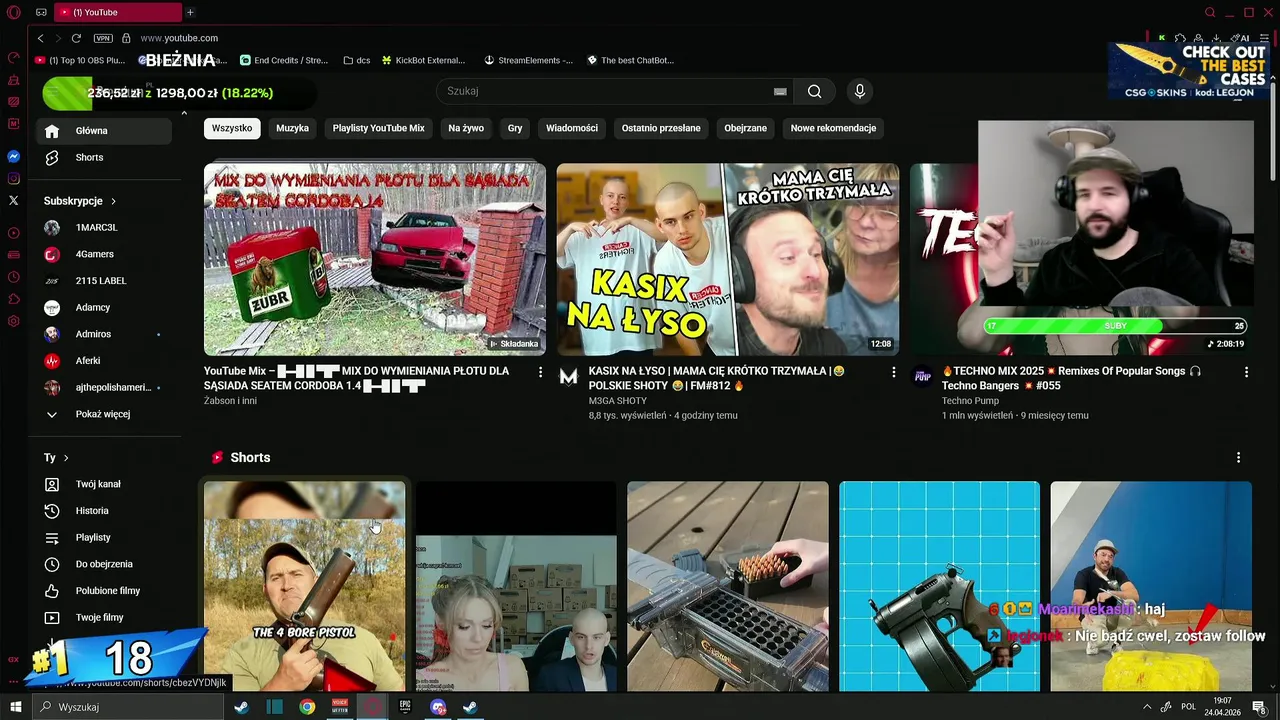Expand the Subskrypcje section chevron

click(x=113, y=201)
